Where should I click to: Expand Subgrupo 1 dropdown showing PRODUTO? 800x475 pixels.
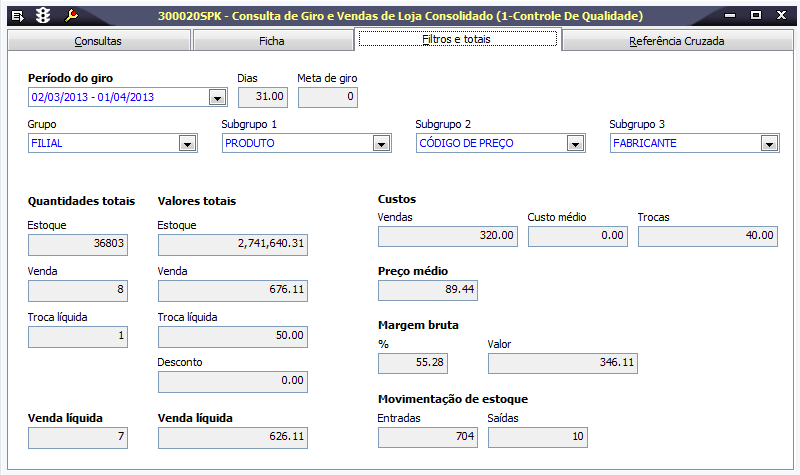click(x=381, y=144)
